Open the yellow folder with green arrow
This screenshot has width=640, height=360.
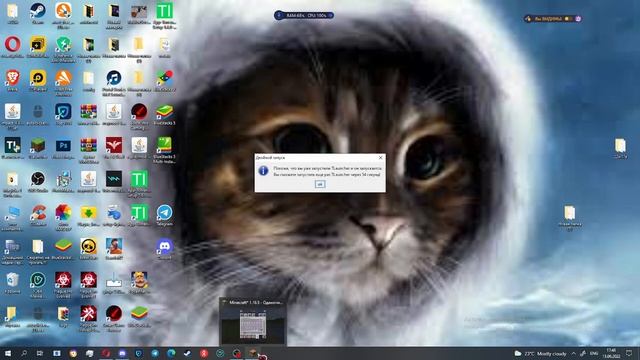tap(89, 215)
